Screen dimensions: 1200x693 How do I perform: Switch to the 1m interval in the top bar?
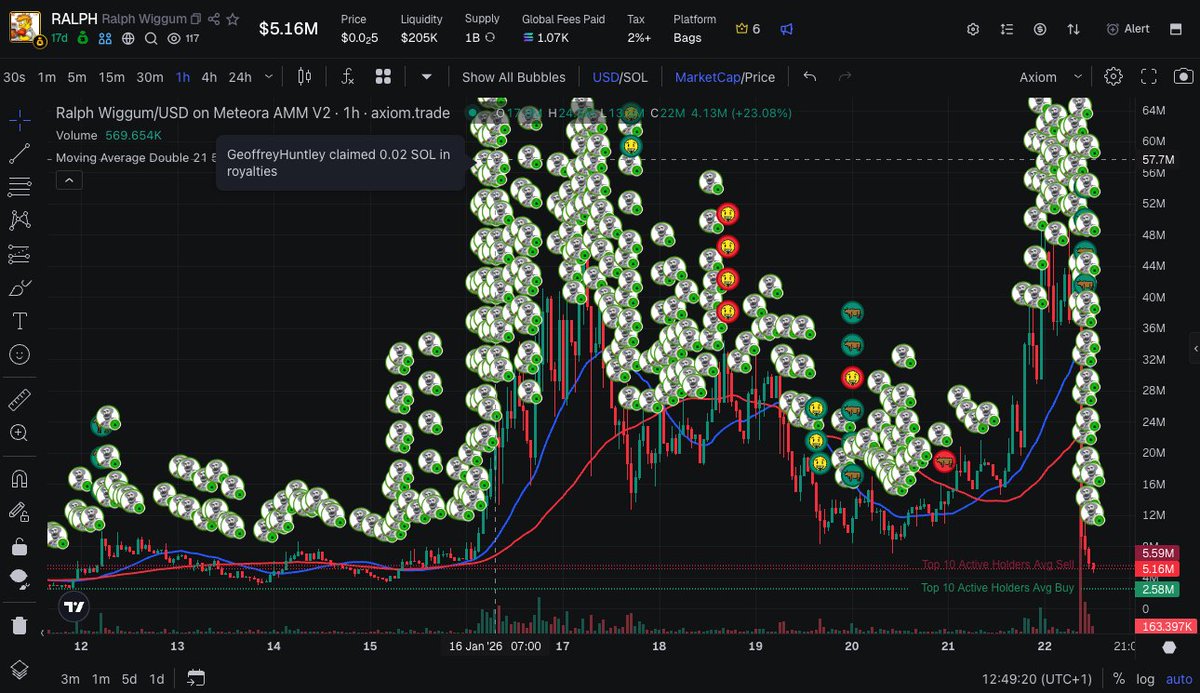coord(46,77)
